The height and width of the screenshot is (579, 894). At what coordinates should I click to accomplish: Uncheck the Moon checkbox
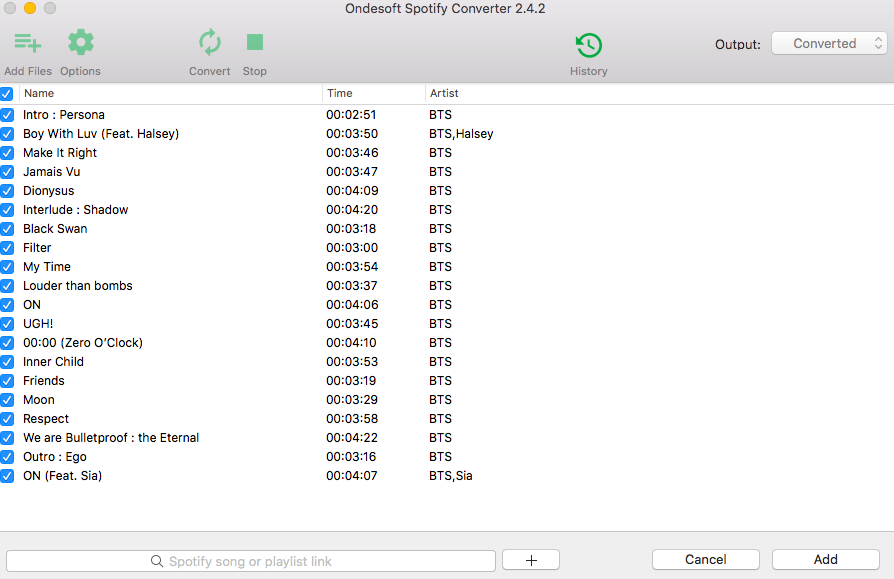[x=7, y=399]
